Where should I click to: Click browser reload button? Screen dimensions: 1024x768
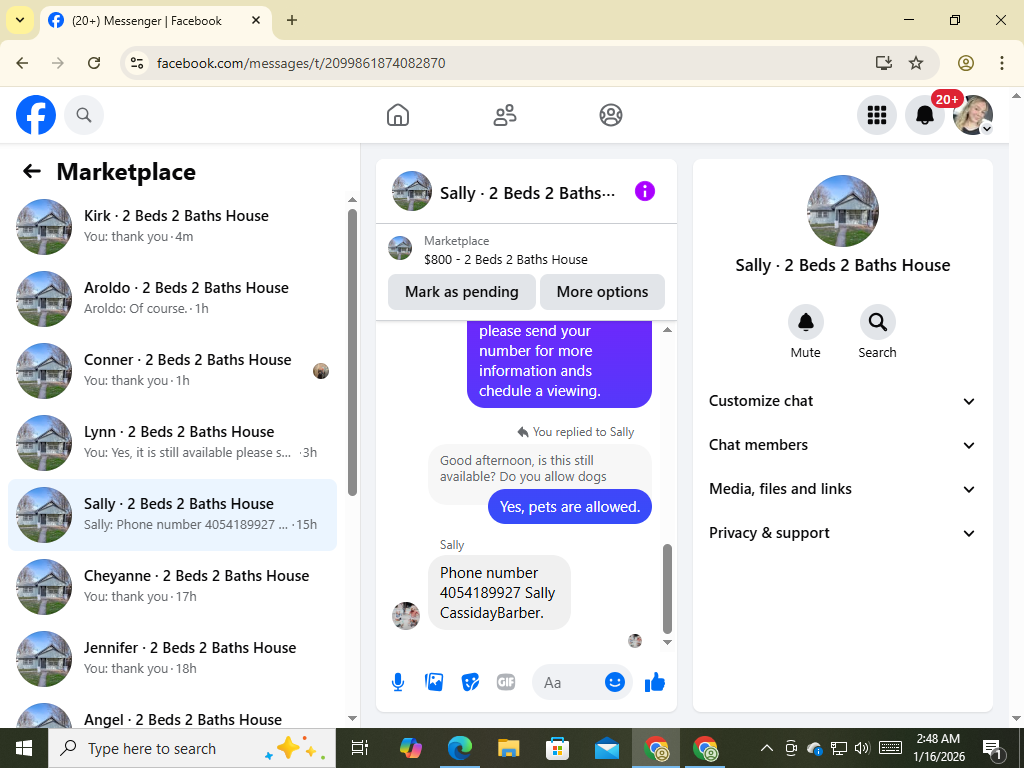pyautogui.click(x=94, y=63)
